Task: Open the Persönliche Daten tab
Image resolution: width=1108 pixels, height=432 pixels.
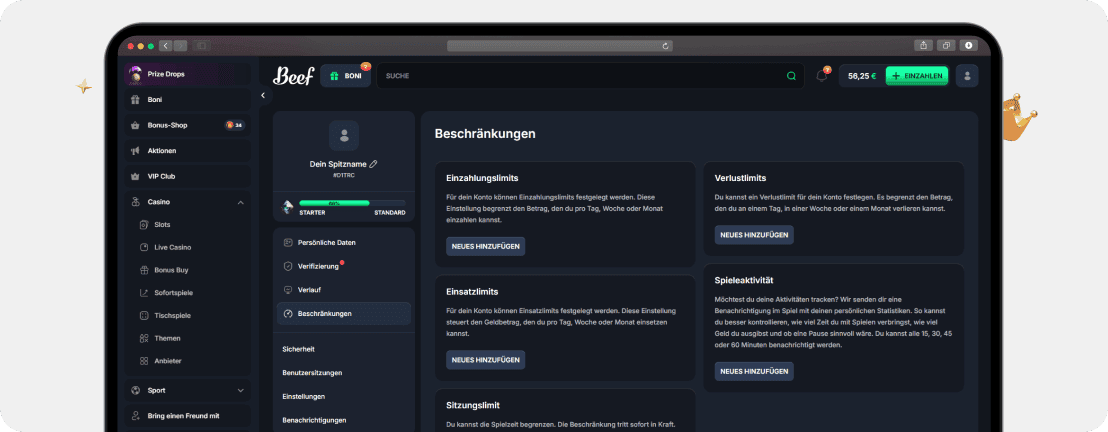Action: pos(343,243)
